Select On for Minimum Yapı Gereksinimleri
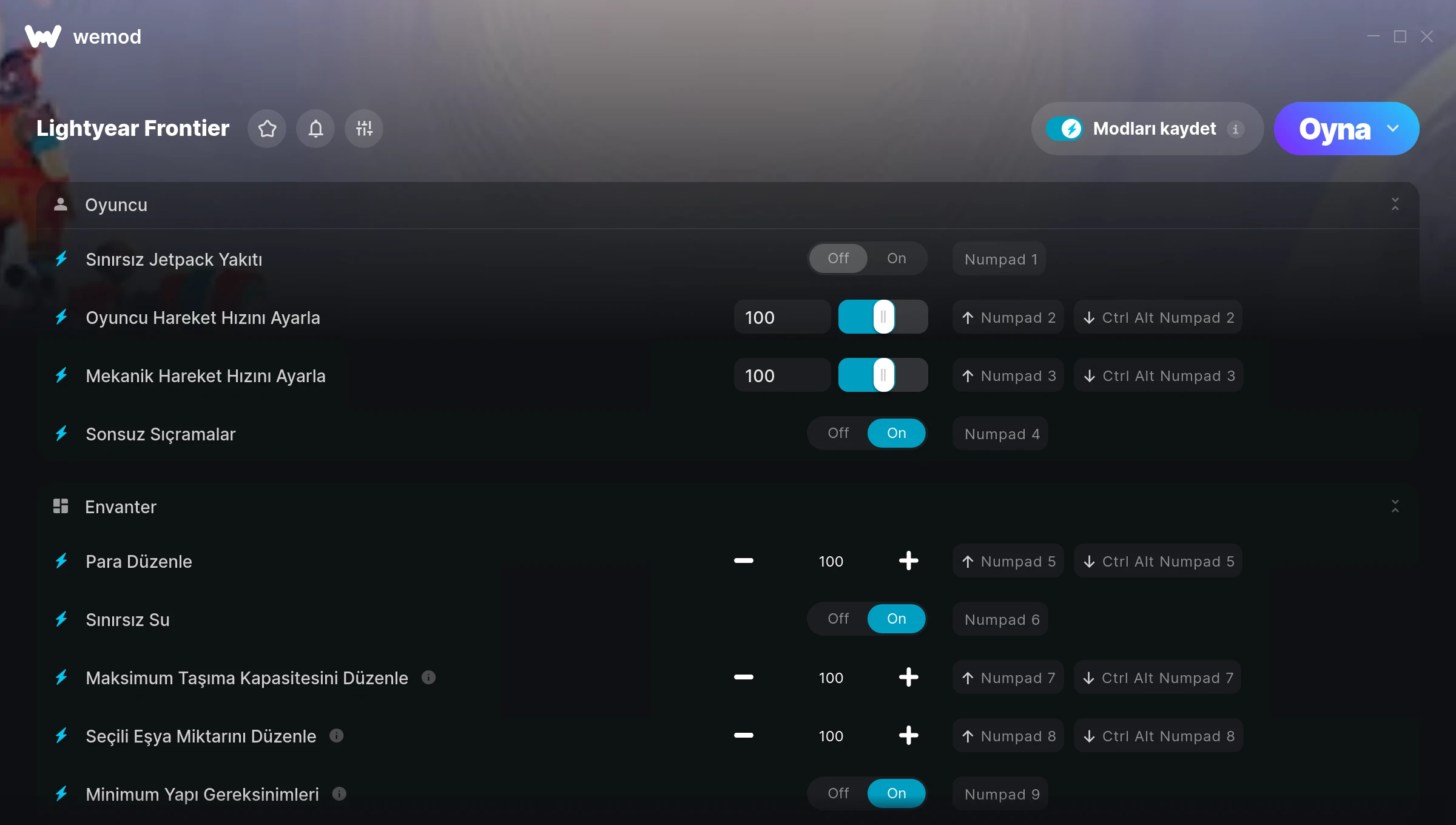 coord(897,793)
